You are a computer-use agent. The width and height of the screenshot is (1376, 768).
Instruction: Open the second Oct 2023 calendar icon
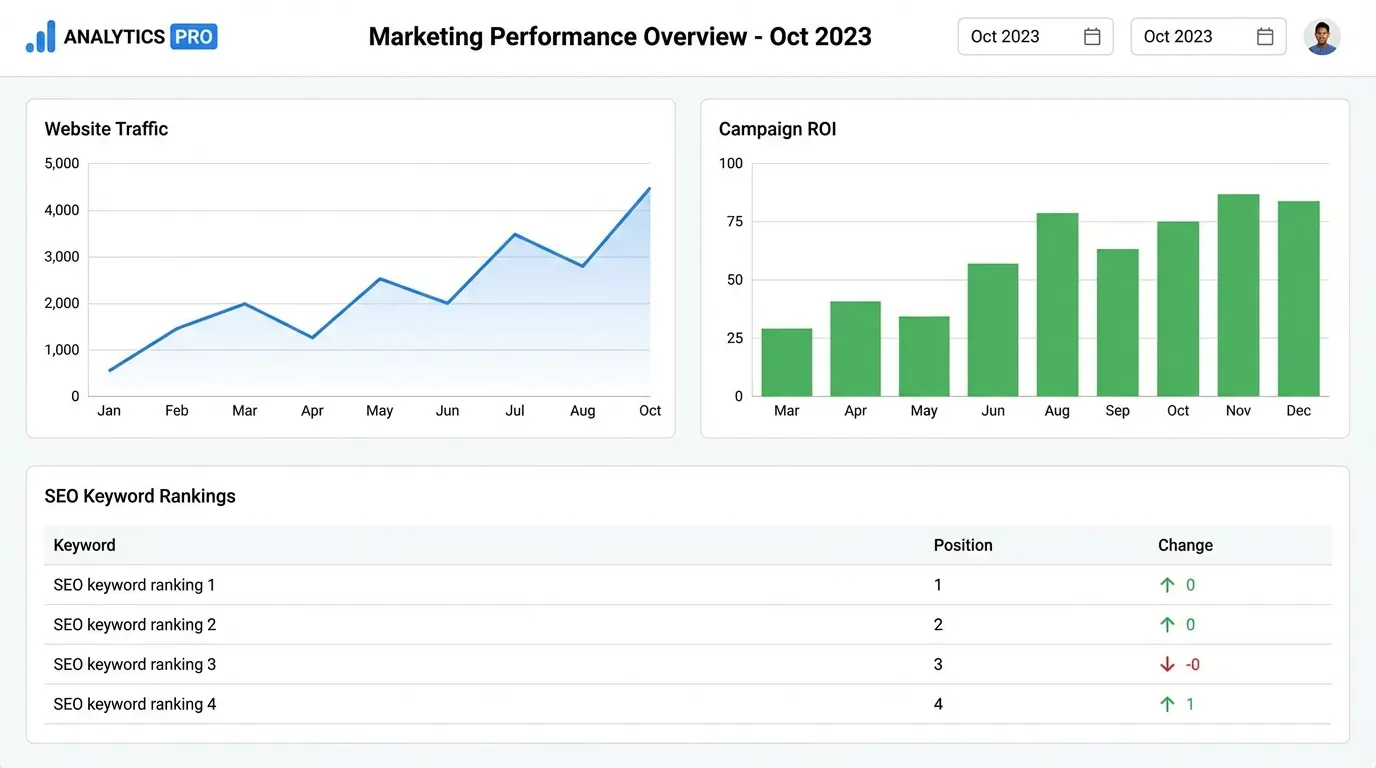(1267, 36)
